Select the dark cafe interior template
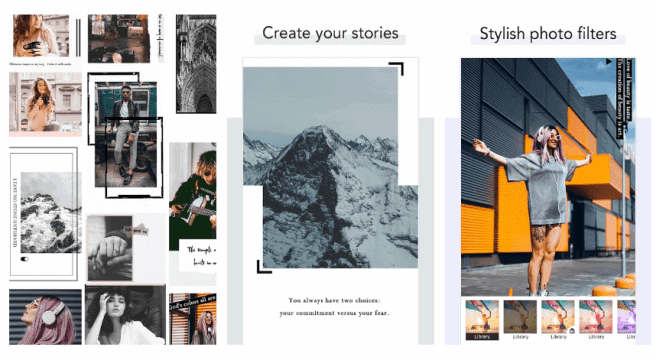This screenshot has height=360, width=655. [x=119, y=38]
